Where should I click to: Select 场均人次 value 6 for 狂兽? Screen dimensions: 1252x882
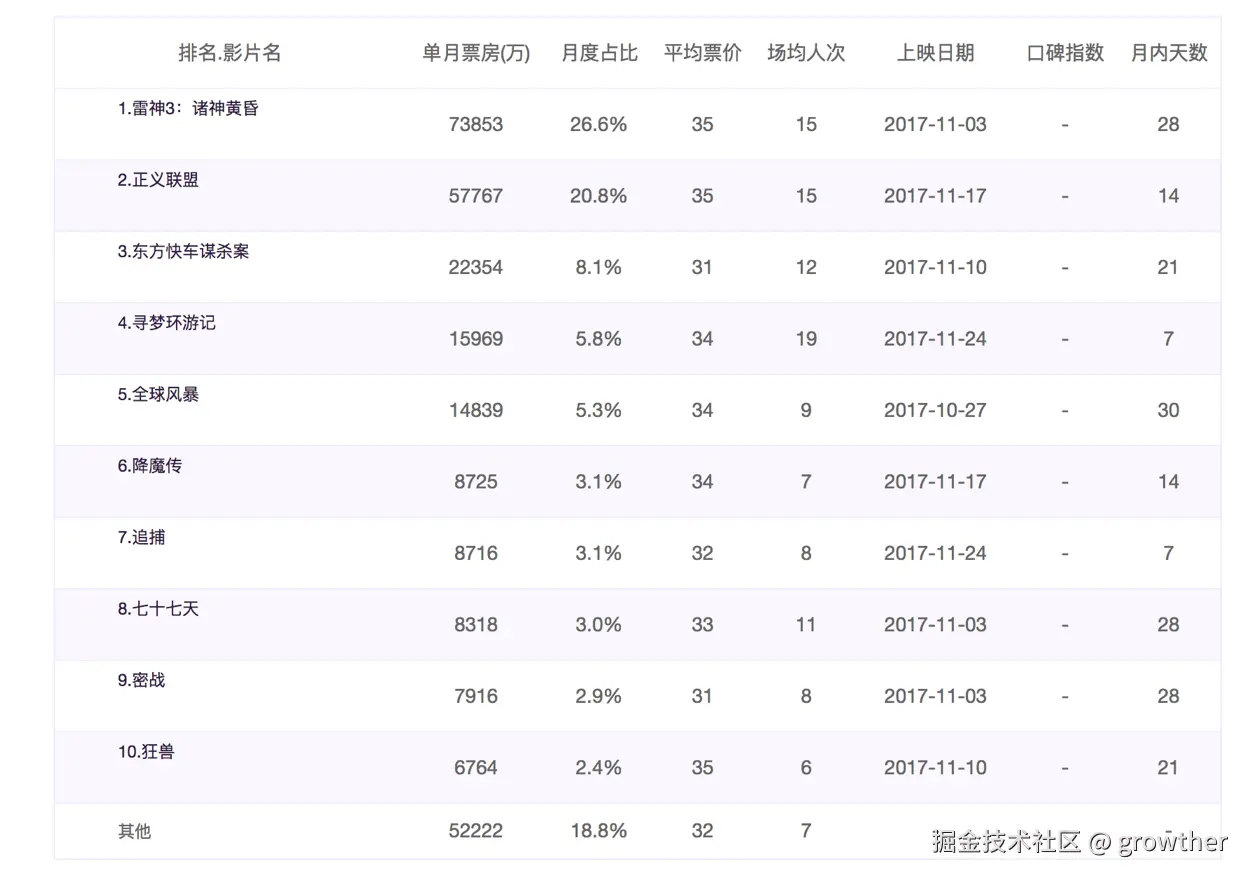click(806, 768)
